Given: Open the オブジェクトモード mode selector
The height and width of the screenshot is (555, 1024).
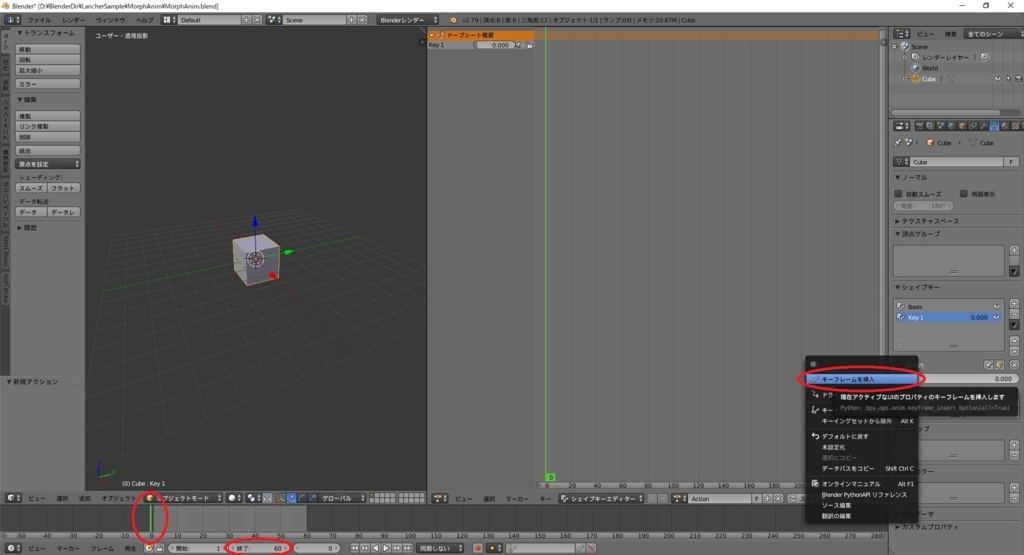Looking at the screenshot, I should (x=184, y=498).
